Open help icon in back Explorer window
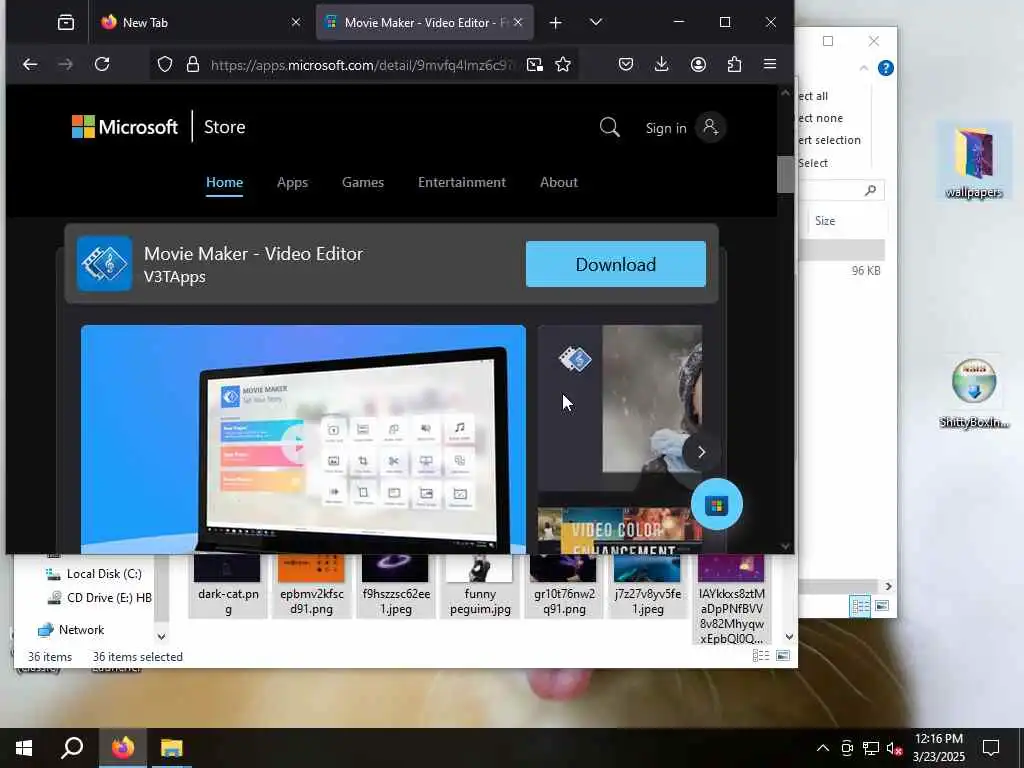Screen dimensions: 1024x768 (x=886, y=68)
